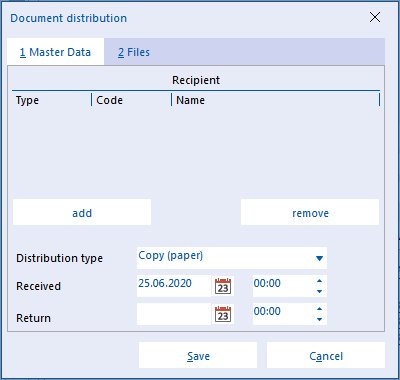Click the add recipient button
The image size is (400, 380).
(82, 212)
